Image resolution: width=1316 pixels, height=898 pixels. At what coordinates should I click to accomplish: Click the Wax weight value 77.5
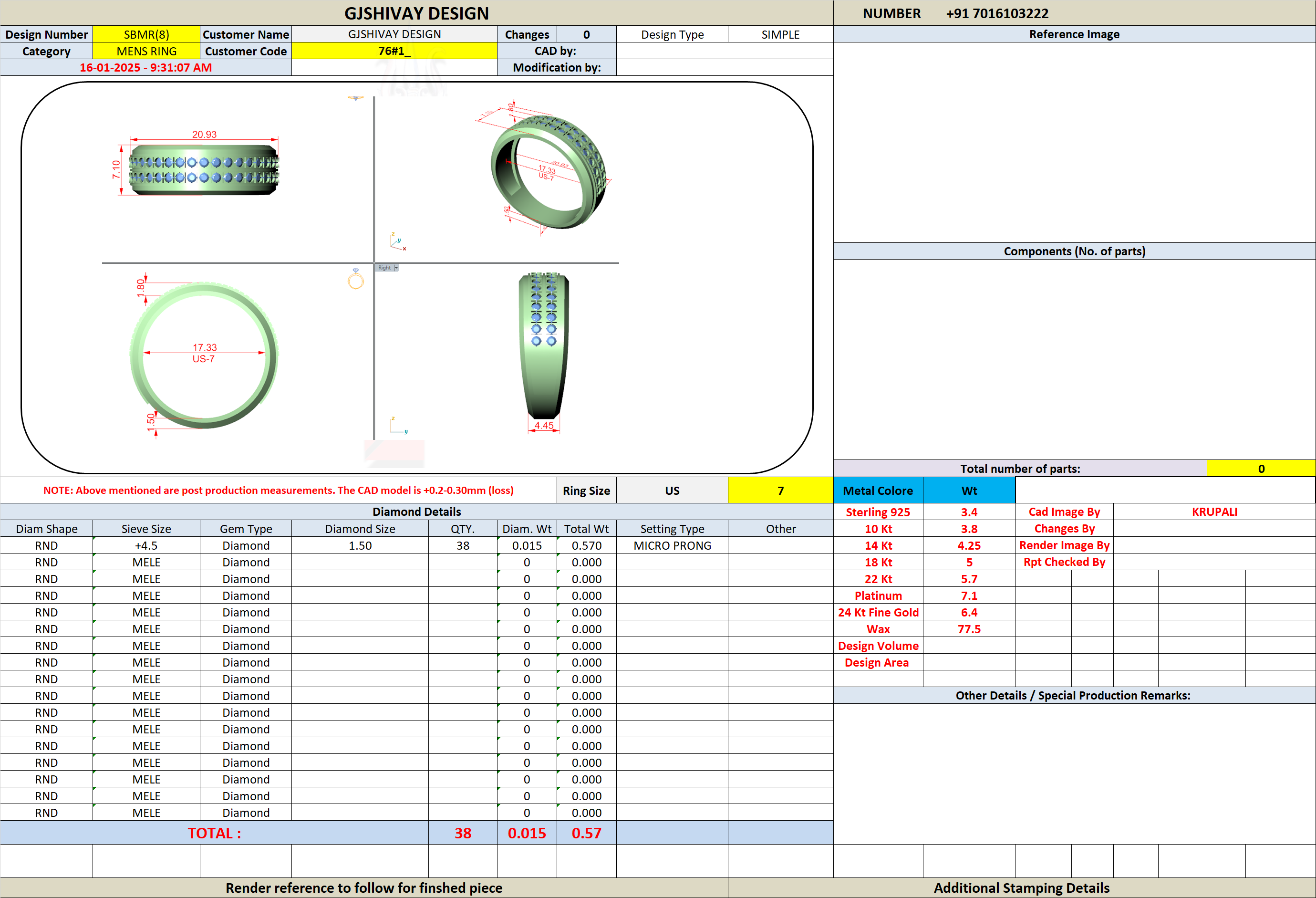tap(969, 629)
